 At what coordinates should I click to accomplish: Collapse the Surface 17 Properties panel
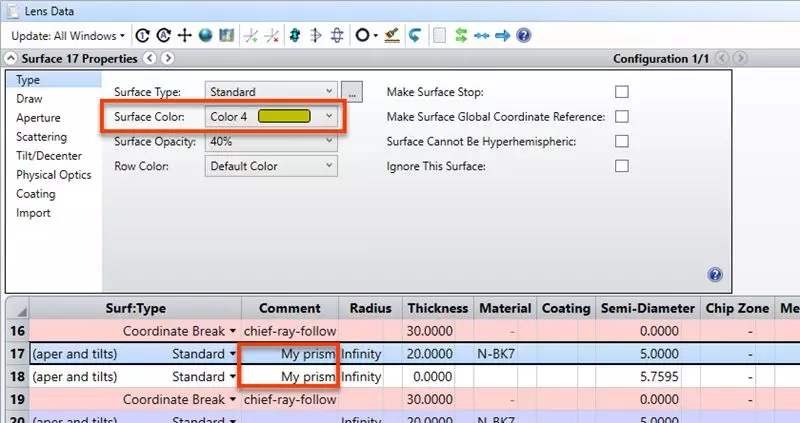[x=10, y=58]
